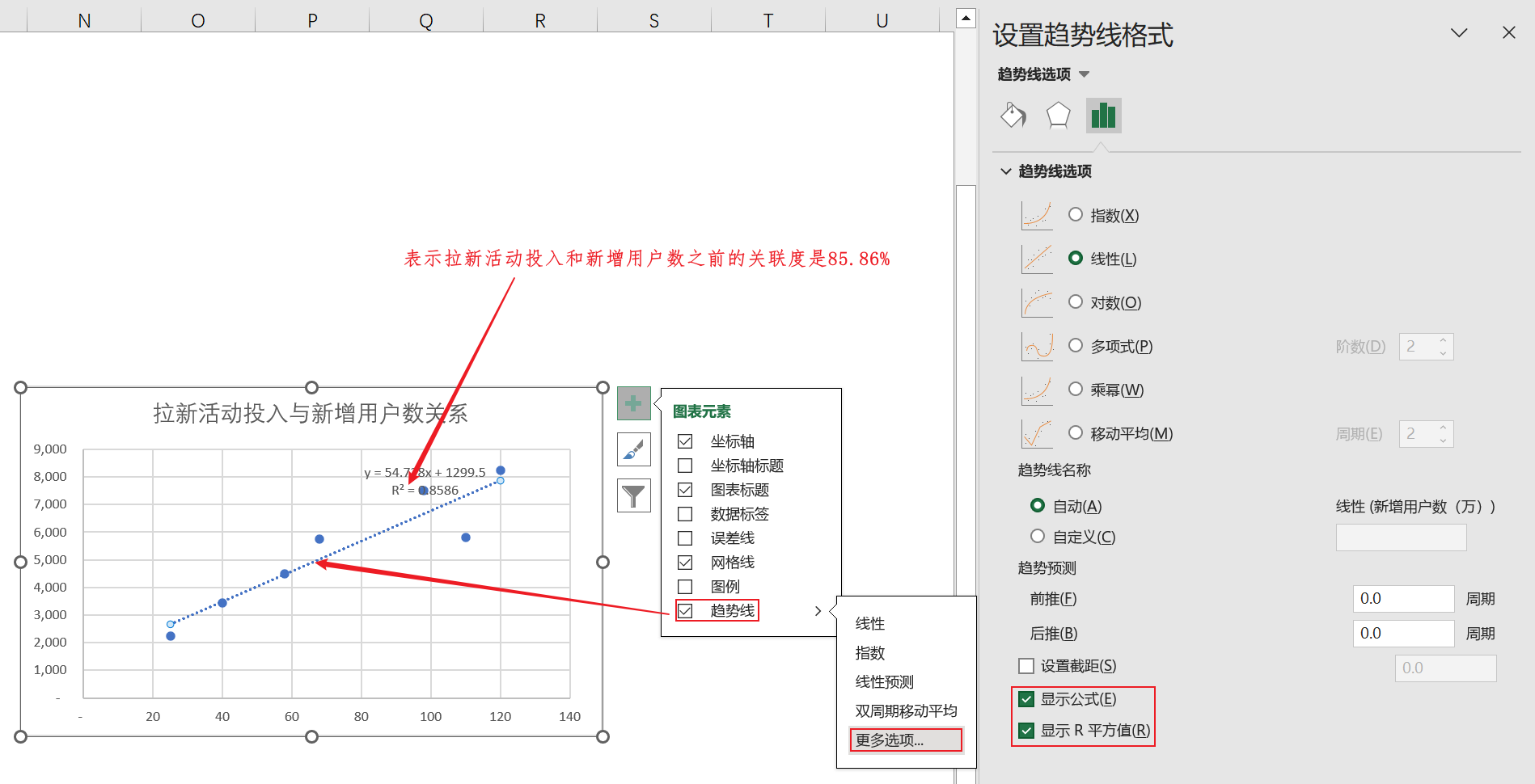Toggle the 数据标签 chart element checkbox
This screenshot has width=1535, height=784.
[x=685, y=514]
